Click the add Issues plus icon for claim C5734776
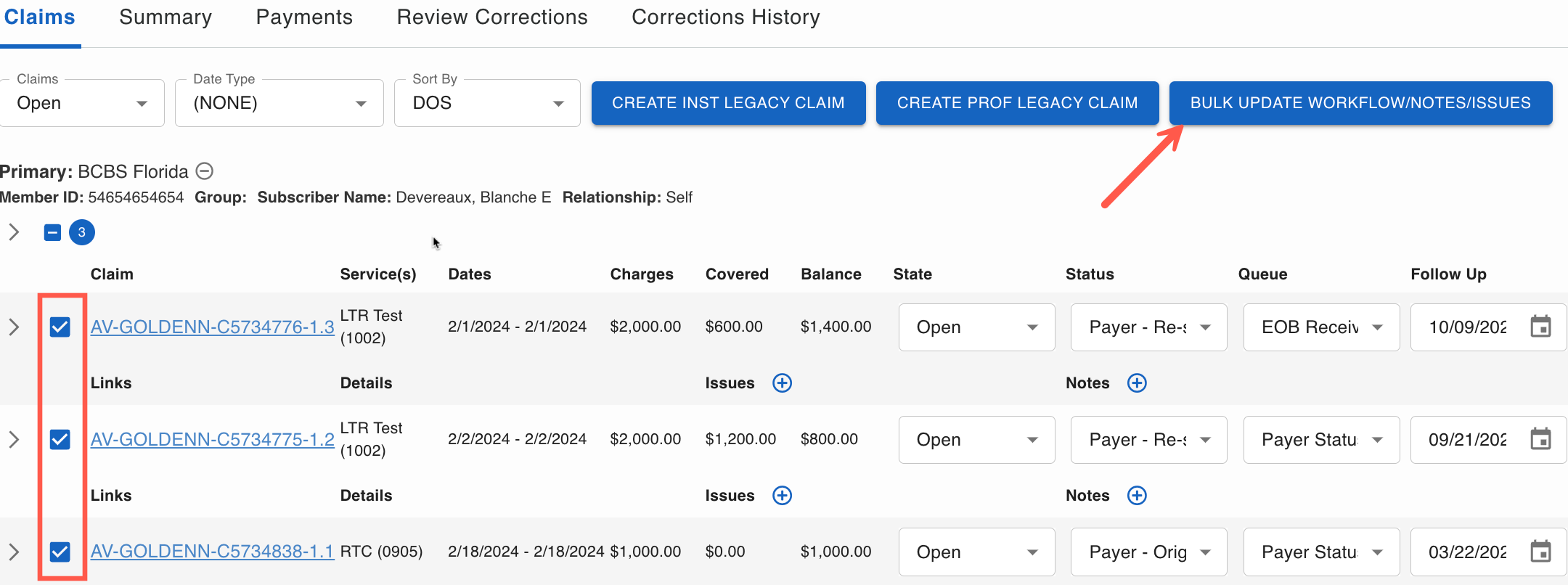This screenshot has height=585, width=1568. point(782,383)
